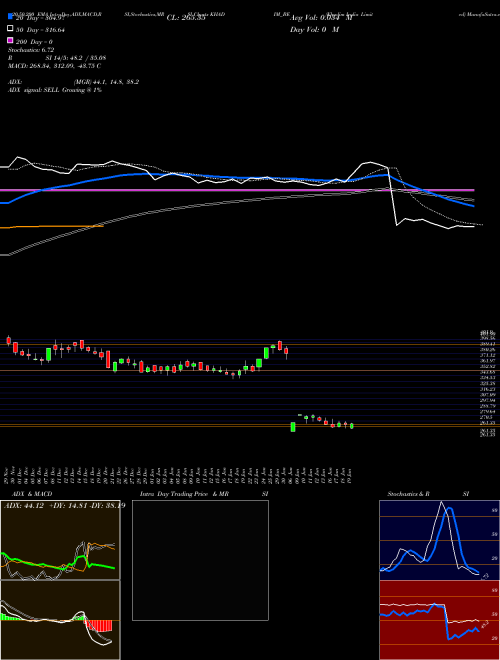This screenshot has height=660, width=500.
Task: Click the 'Day Vol: 0 M' label
Action: pos(314,30)
